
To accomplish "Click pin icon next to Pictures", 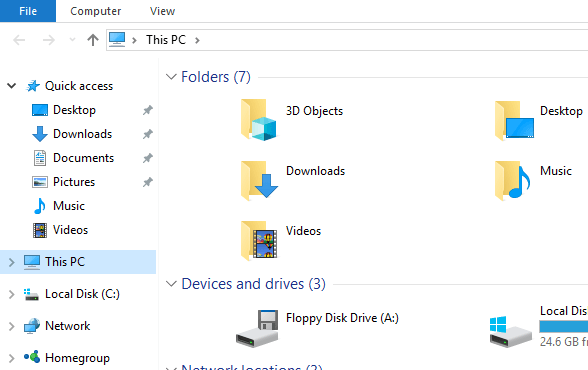I will (148, 182).
